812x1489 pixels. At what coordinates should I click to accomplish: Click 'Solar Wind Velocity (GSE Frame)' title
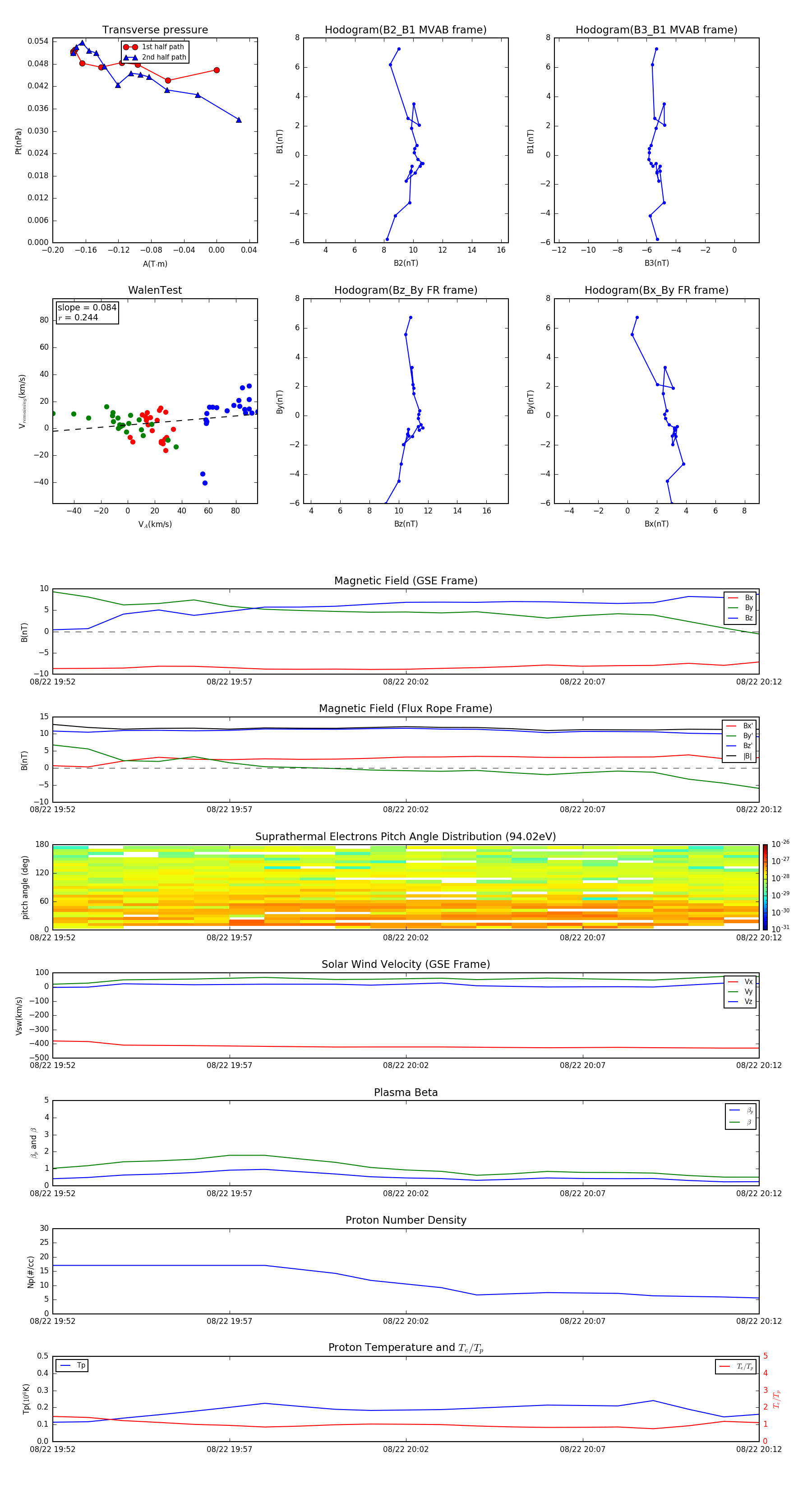click(x=406, y=965)
